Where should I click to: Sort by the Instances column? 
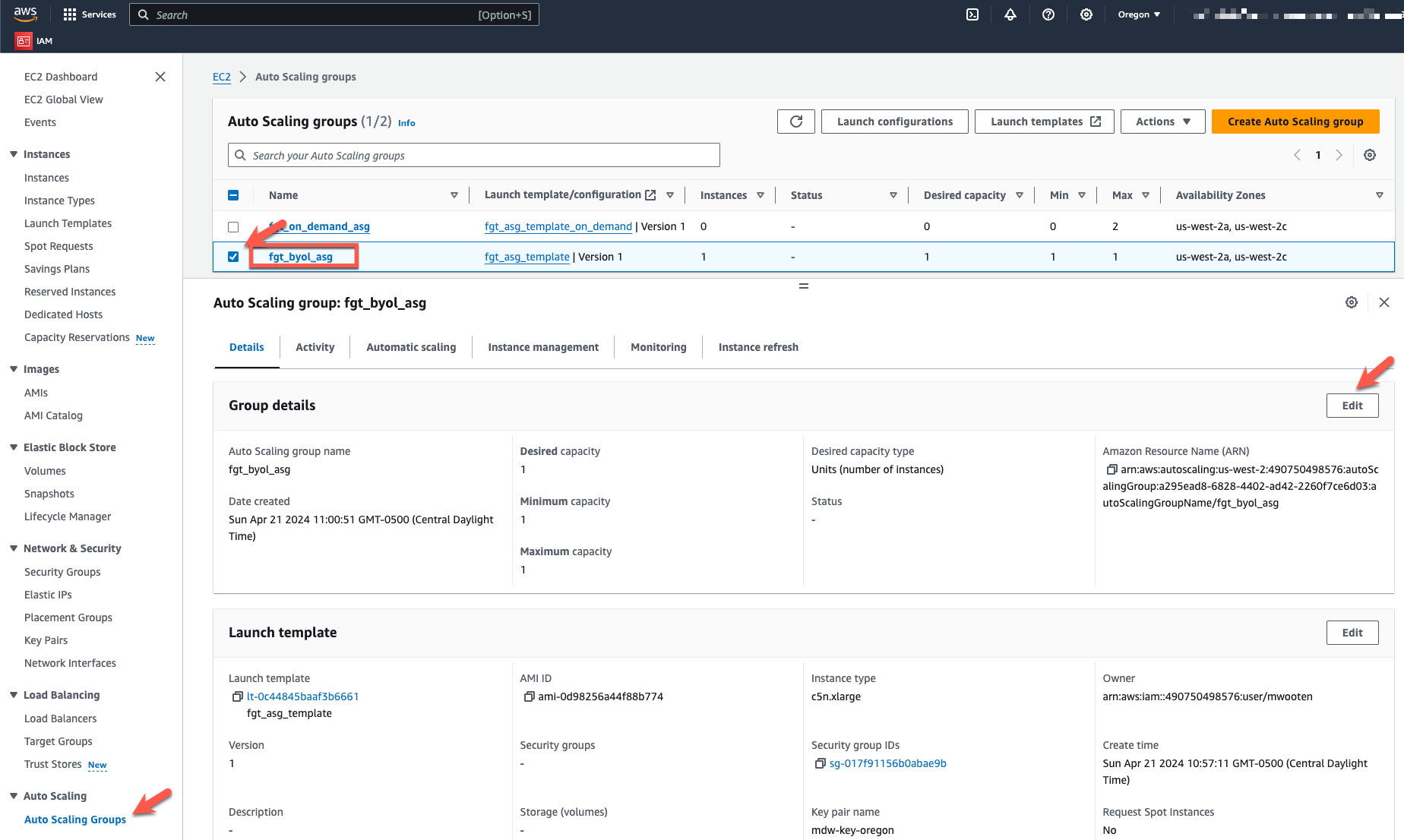click(x=760, y=195)
